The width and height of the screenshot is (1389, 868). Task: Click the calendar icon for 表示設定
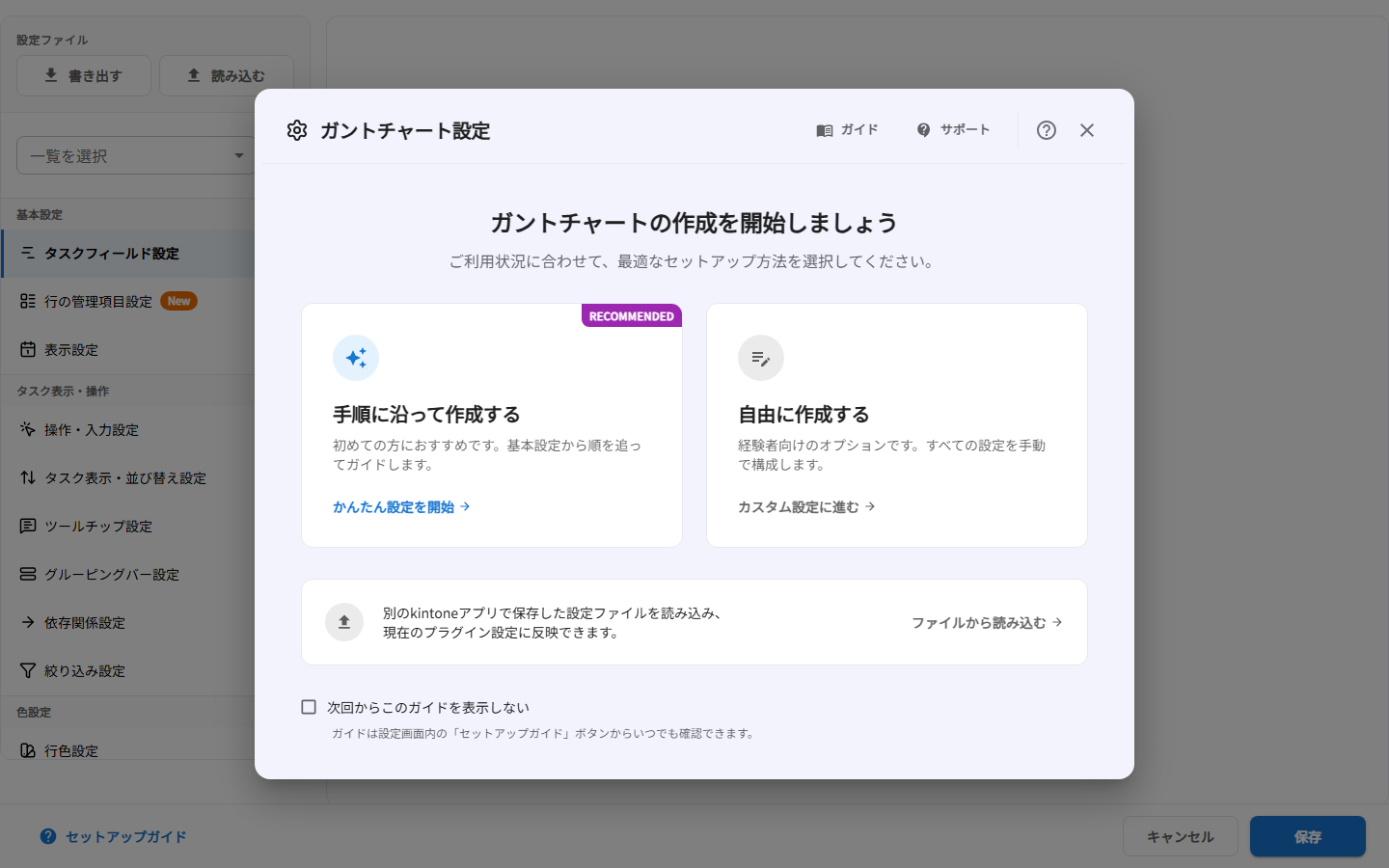click(x=28, y=349)
